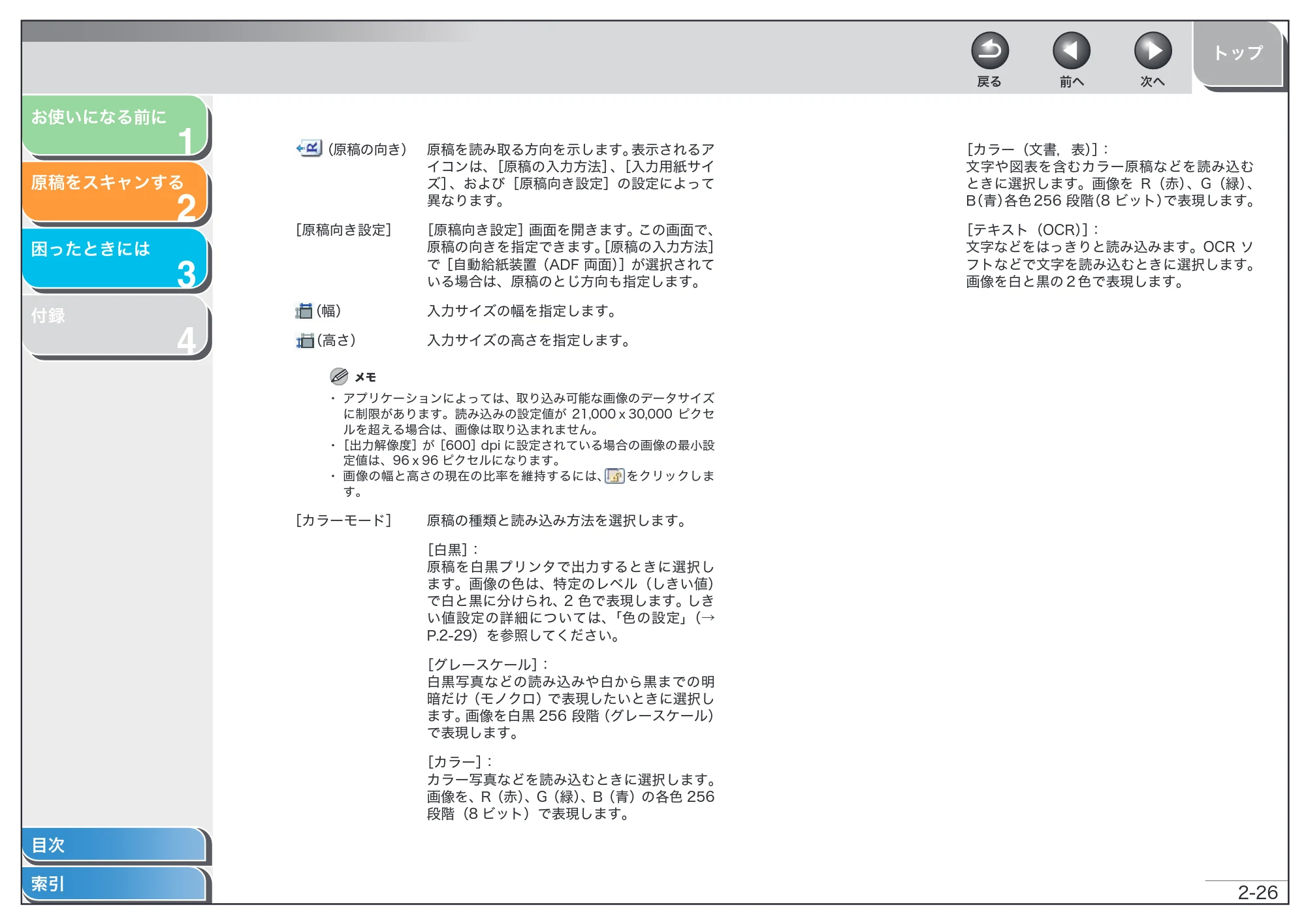Open chapter 3 困ったときには

(x=115, y=259)
